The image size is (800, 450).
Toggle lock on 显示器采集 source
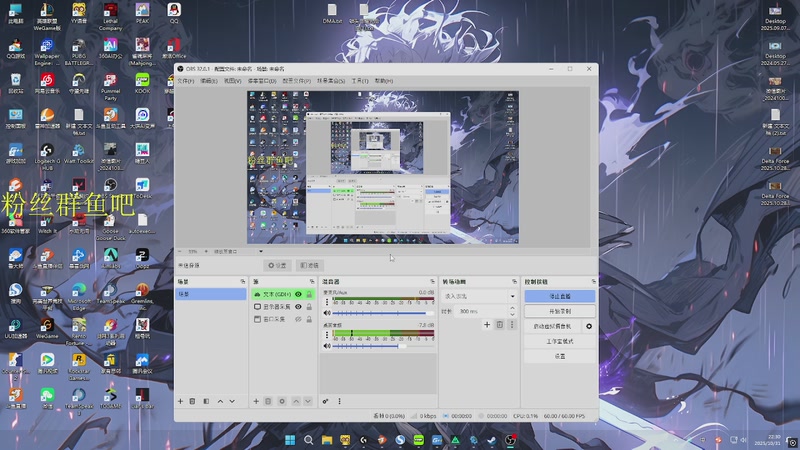pyautogui.click(x=309, y=307)
